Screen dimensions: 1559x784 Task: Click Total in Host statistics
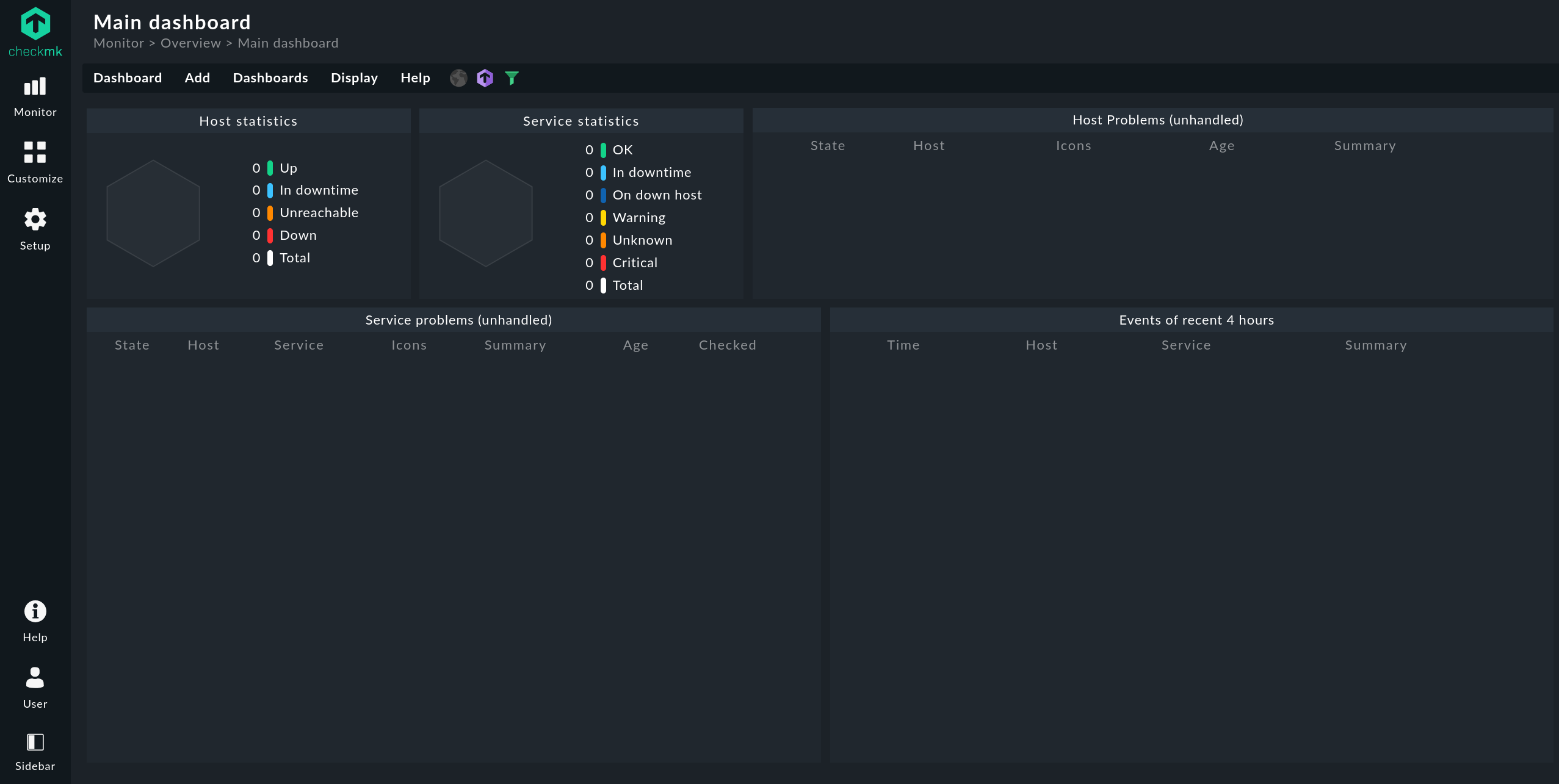[295, 258]
